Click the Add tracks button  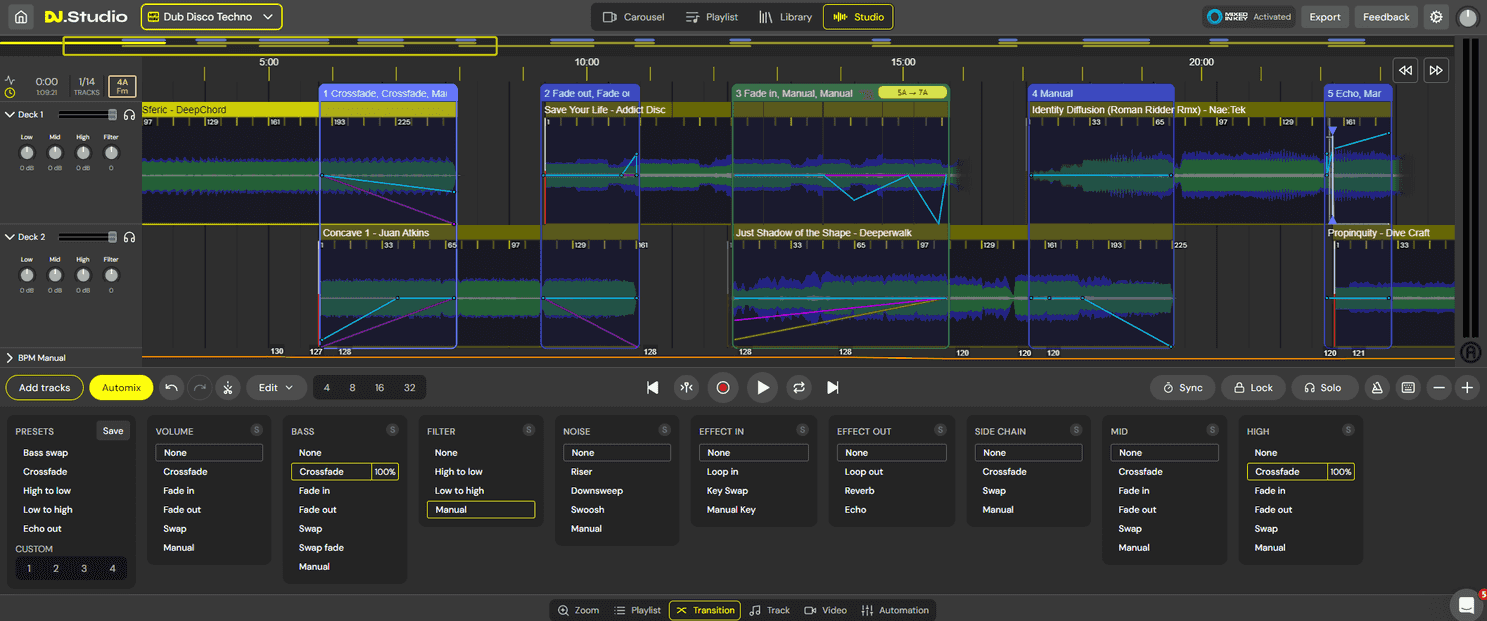tap(44, 387)
